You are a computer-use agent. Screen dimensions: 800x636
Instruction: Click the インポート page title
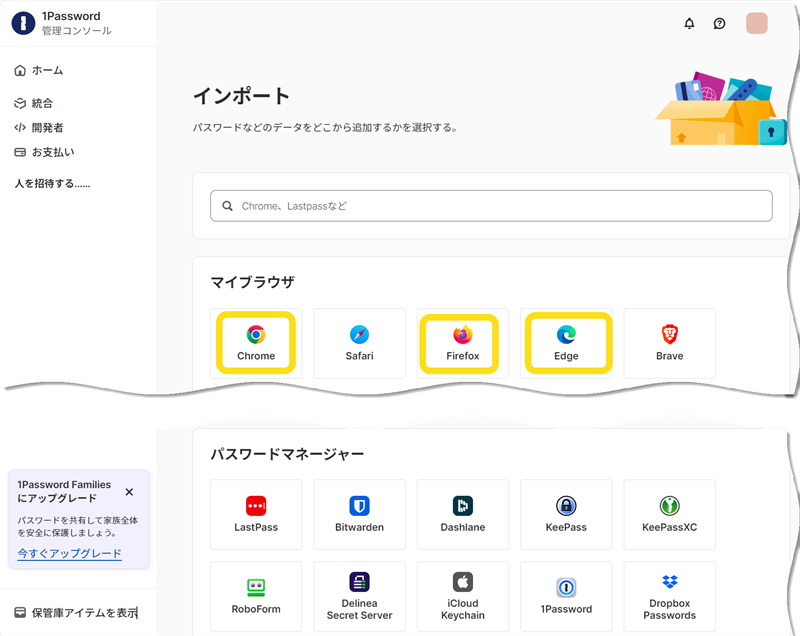coord(242,96)
